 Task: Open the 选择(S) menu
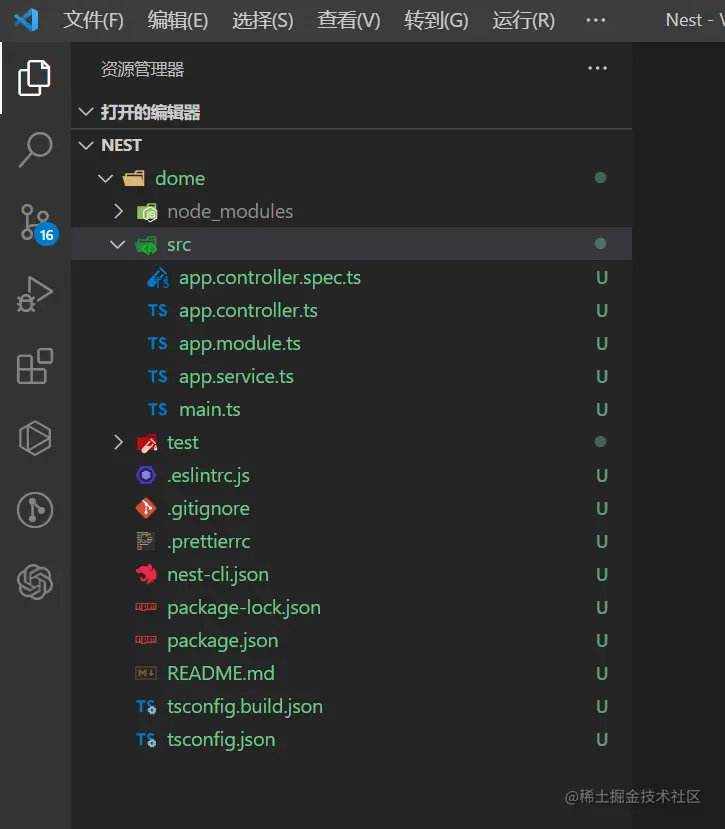[263, 21]
